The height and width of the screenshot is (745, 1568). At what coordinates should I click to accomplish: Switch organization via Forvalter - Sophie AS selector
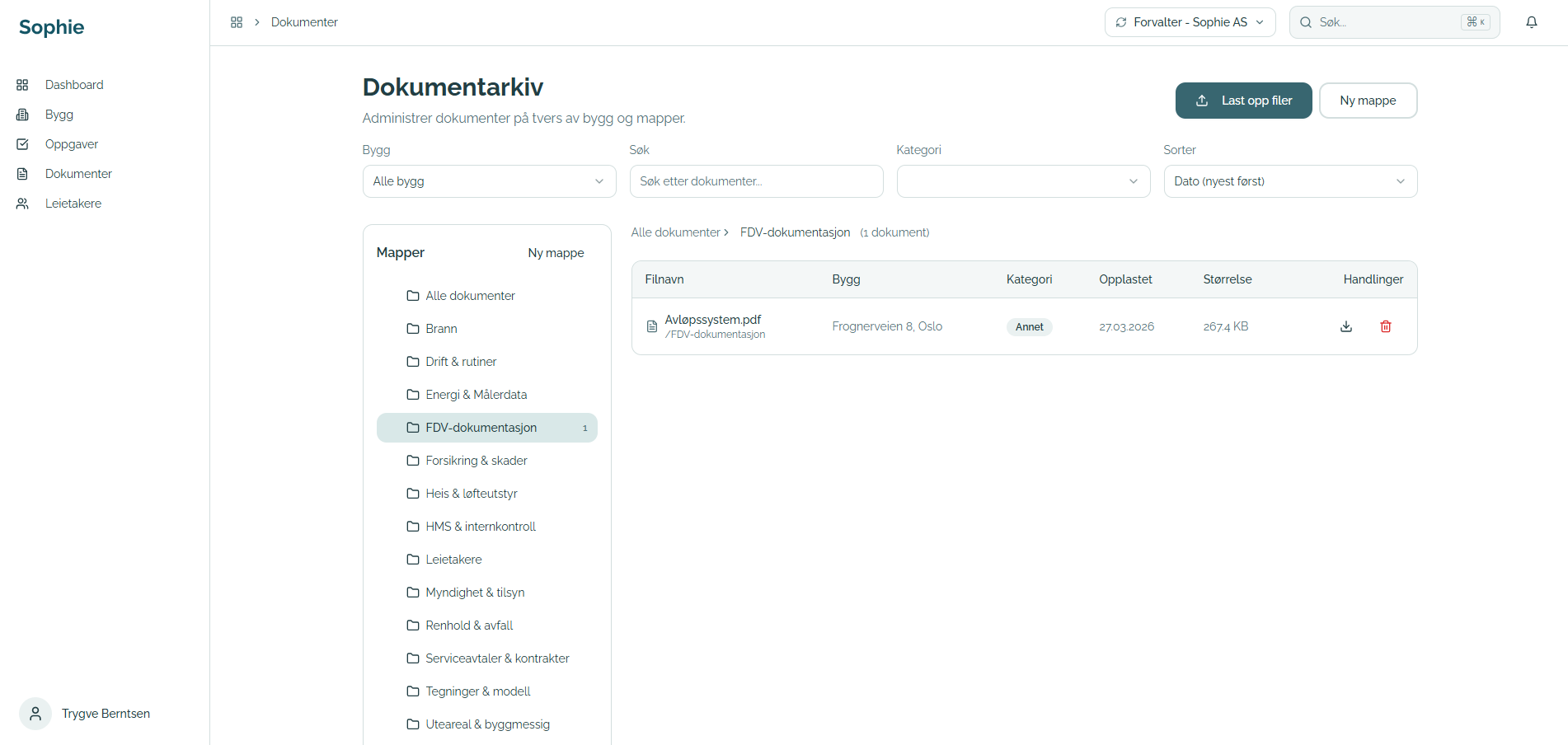(1190, 22)
